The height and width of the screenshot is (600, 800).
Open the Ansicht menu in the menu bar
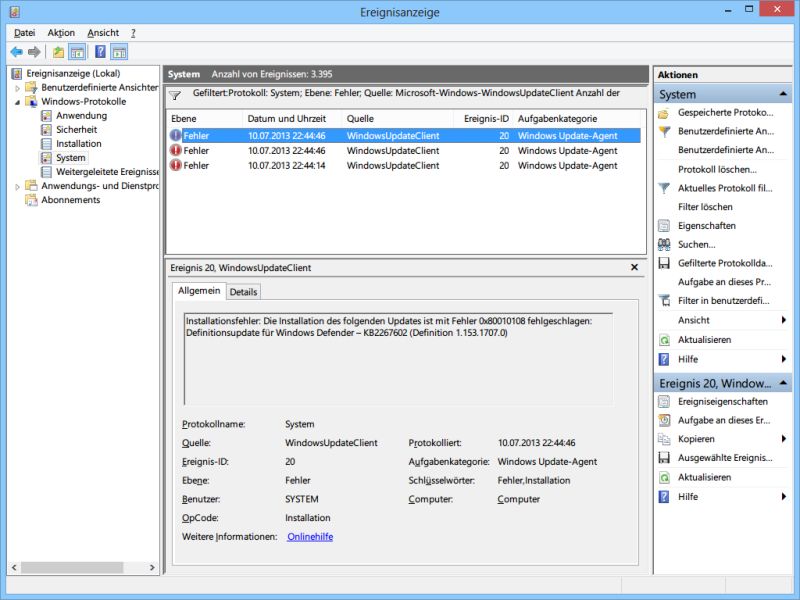point(103,33)
